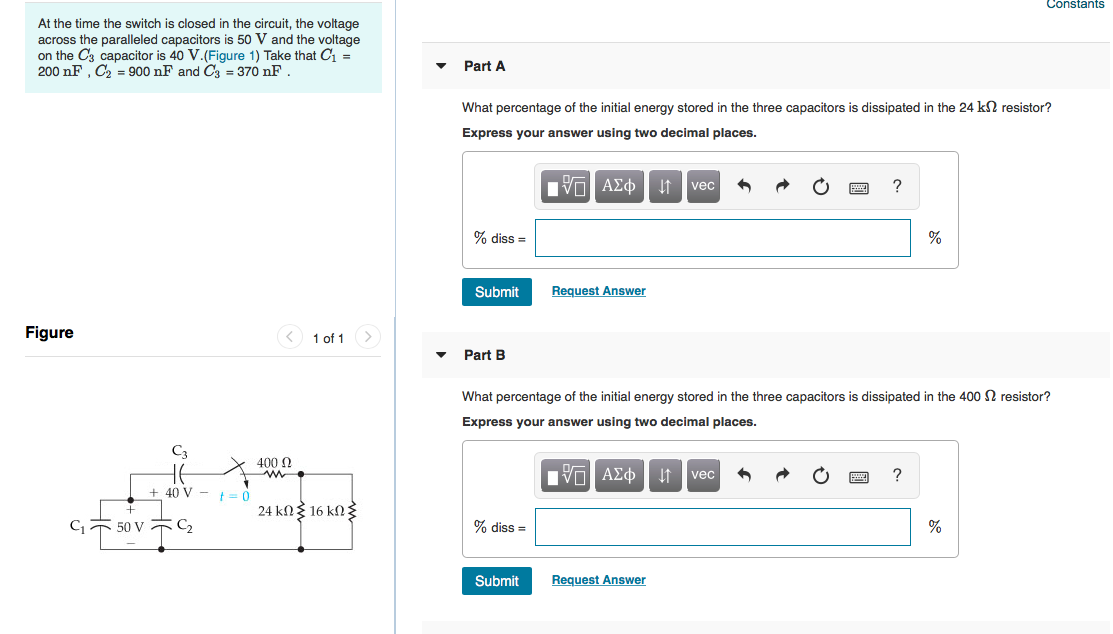Select the equation templates icon in Part A
Image resolution: width=1113 pixels, height=634 pixels.
565,186
